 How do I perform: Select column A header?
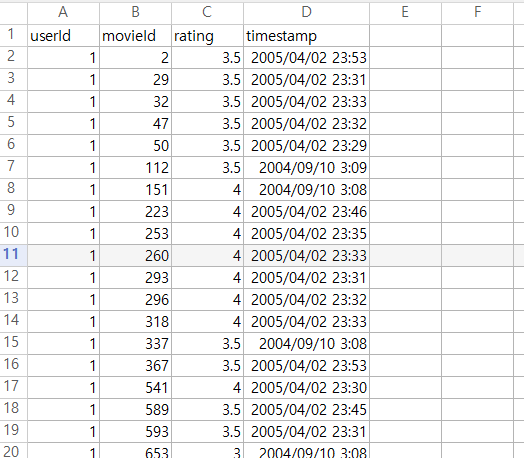pyautogui.click(x=63, y=13)
